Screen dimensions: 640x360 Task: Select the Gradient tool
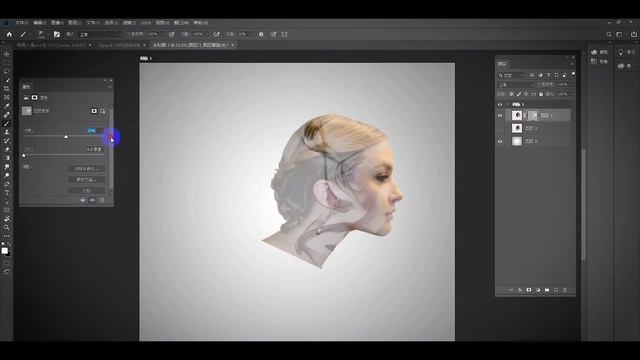coord(7,158)
